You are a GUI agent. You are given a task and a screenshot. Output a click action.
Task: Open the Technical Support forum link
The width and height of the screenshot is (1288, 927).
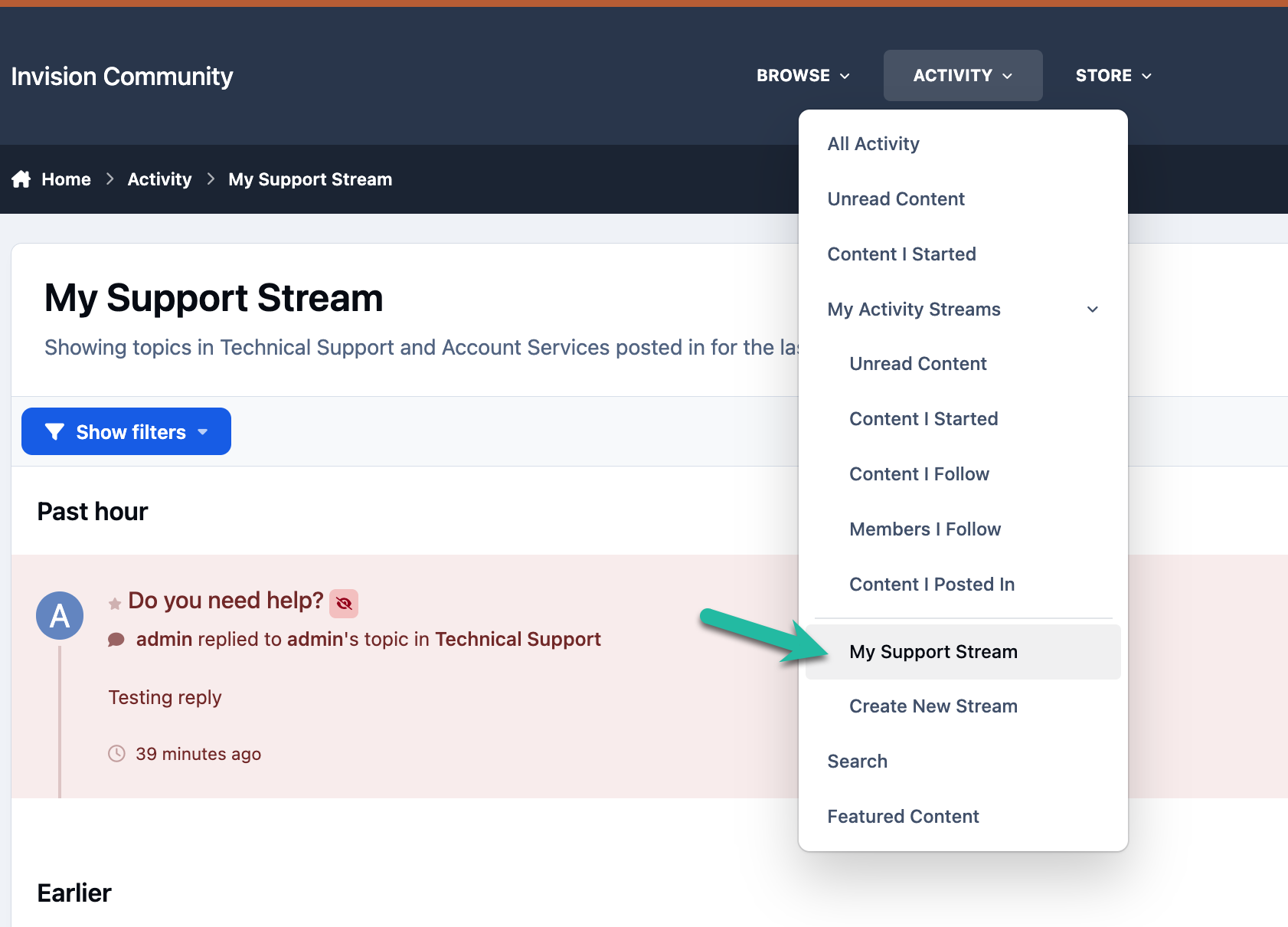click(x=518, y=639)
